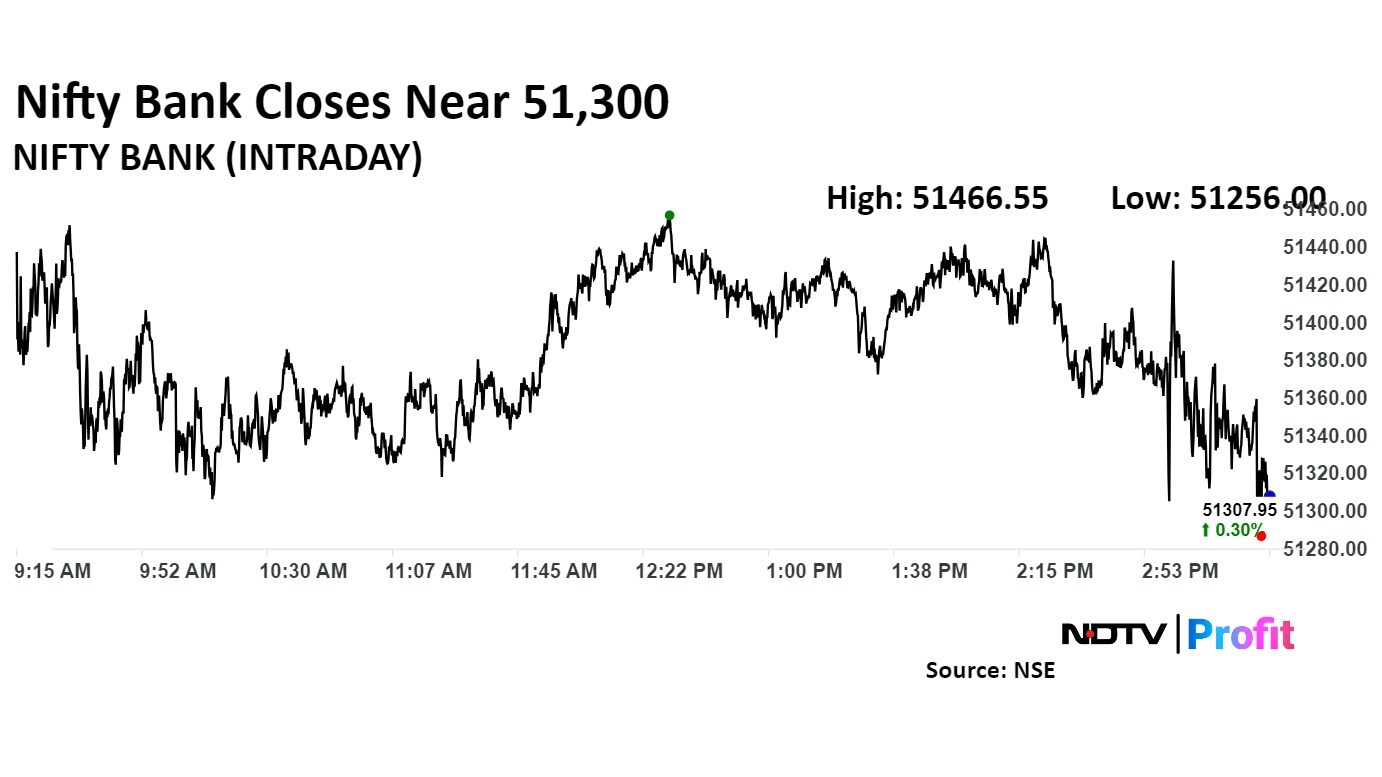Click the 51440.00 price axis label
Viewport: 1382px width, 777px height.
(1324, 247)
